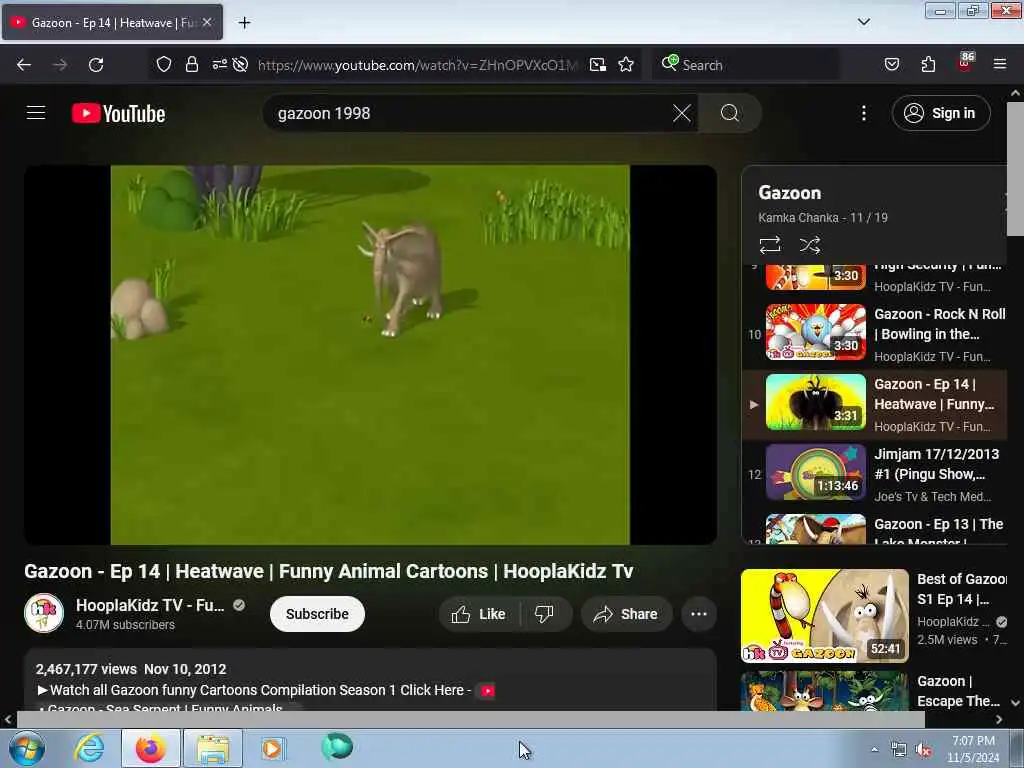Play Jimjam 17/12/2013 Pingu Show item
The image size is (1024, 768).
875,474
